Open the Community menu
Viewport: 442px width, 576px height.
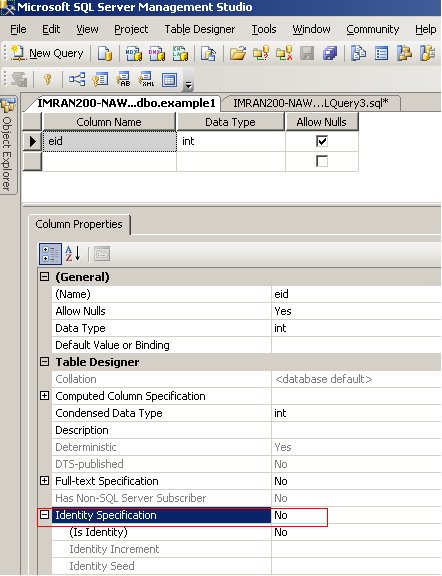click(373, 29)
